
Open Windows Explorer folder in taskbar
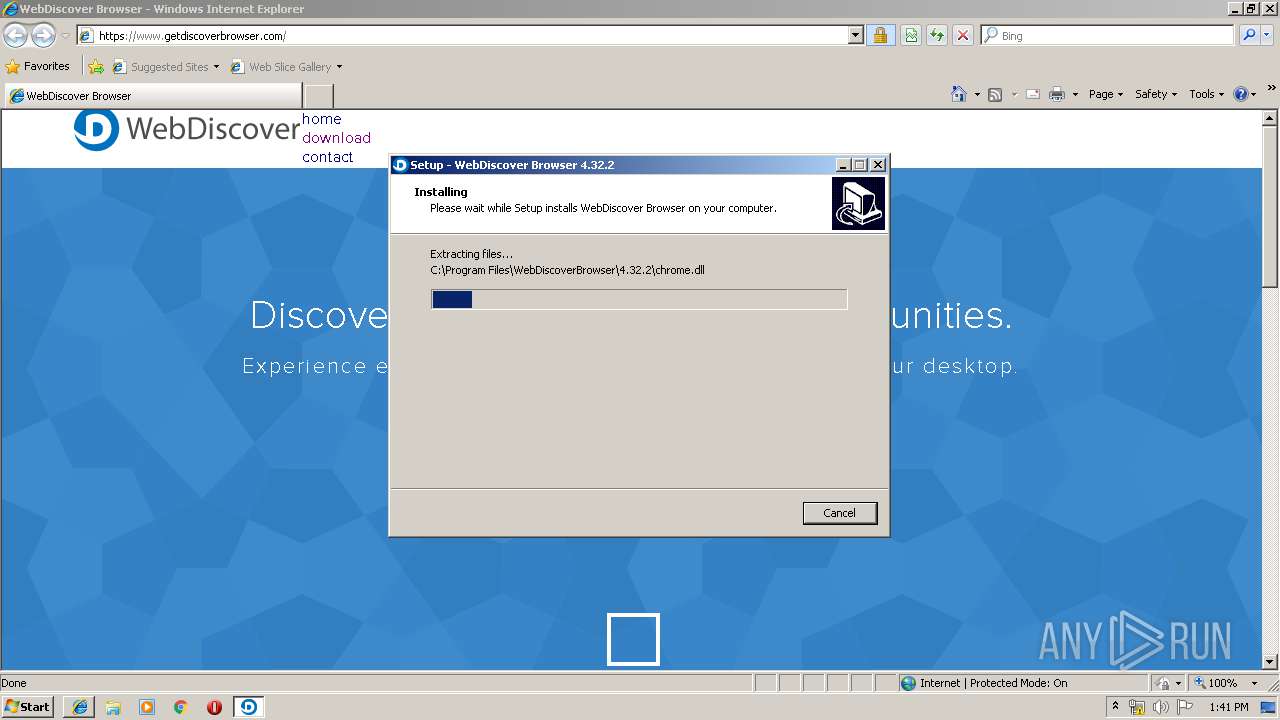point(113,707)
